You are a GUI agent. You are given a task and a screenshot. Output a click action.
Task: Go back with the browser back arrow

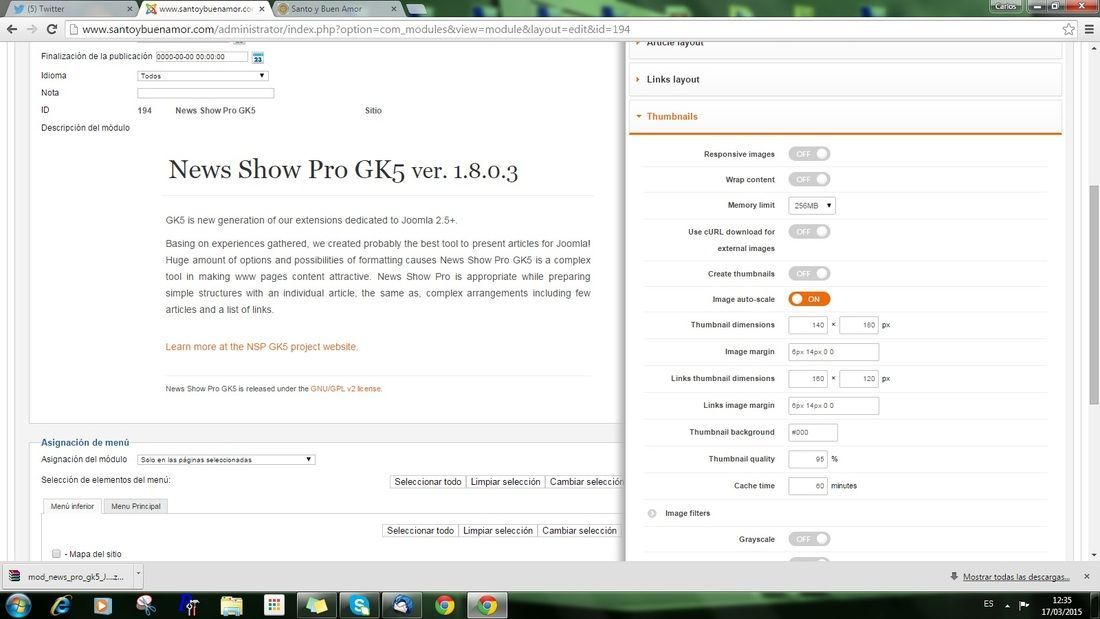point(11,29)
